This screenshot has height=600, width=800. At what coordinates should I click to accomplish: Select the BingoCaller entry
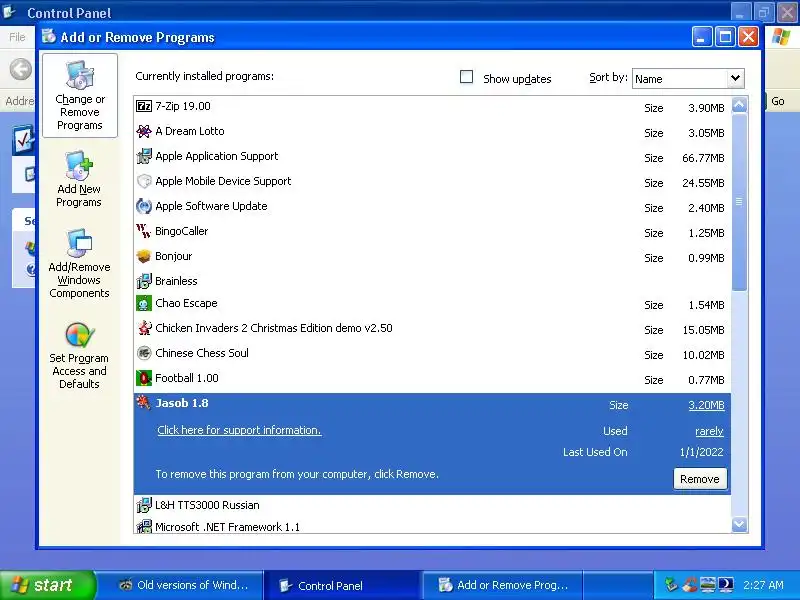(x=432, y=232)
